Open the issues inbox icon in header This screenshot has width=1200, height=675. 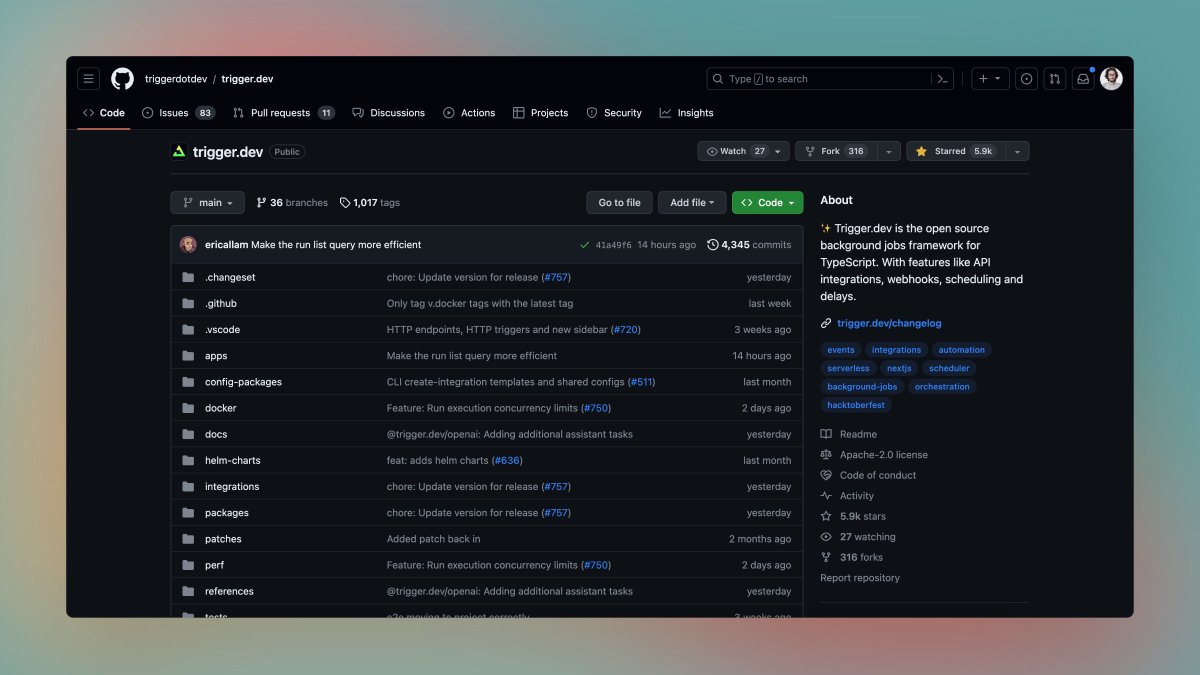coord(1026,79)
